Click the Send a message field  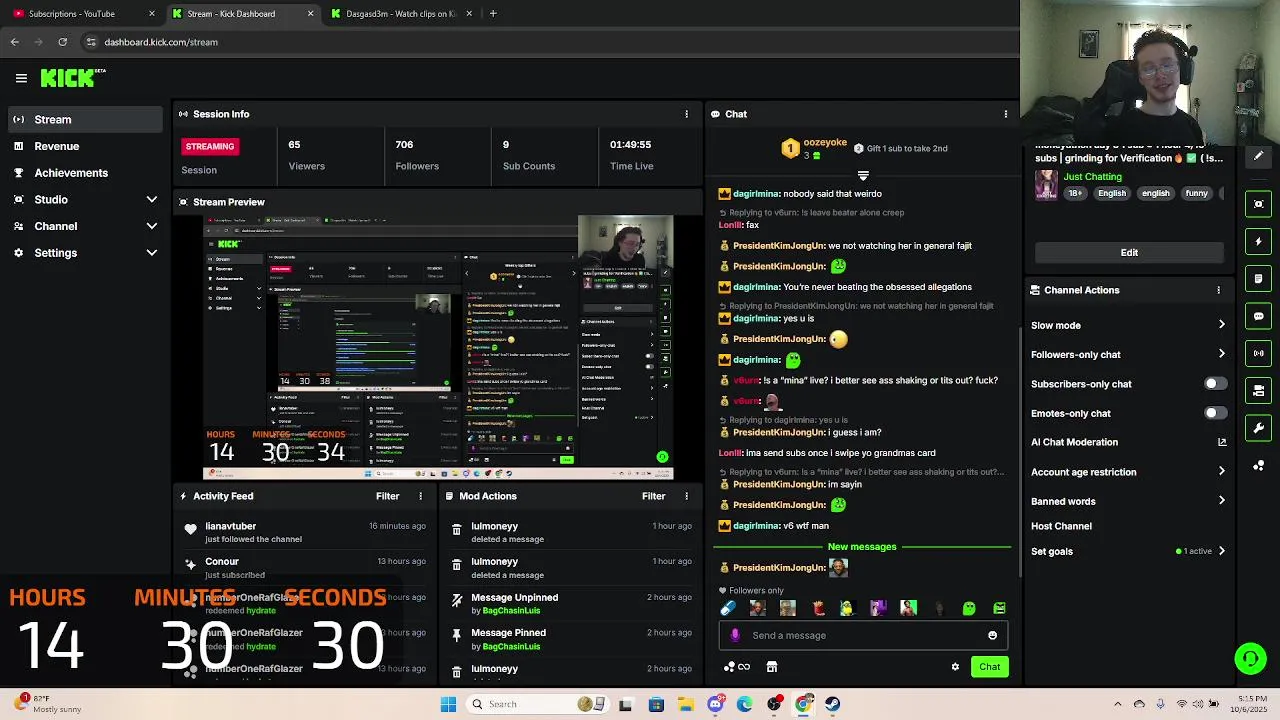[x=862, y=635]
